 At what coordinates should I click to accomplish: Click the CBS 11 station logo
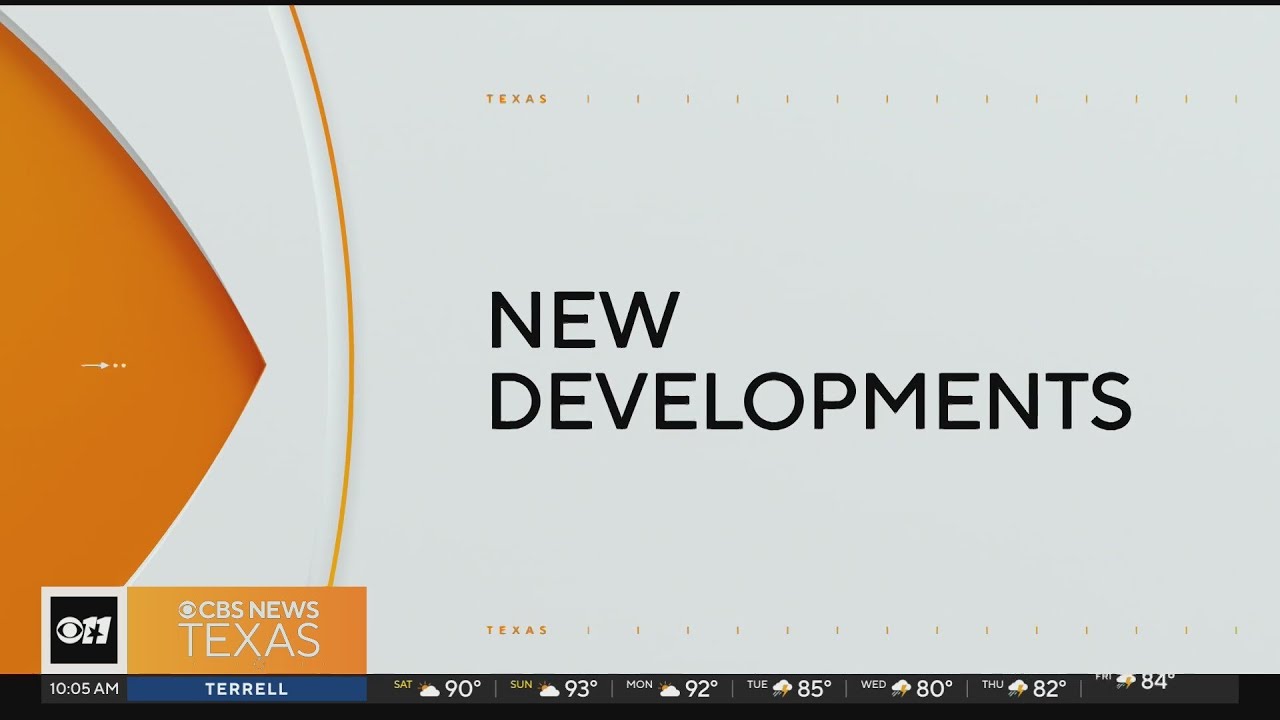tap(84, 630)
